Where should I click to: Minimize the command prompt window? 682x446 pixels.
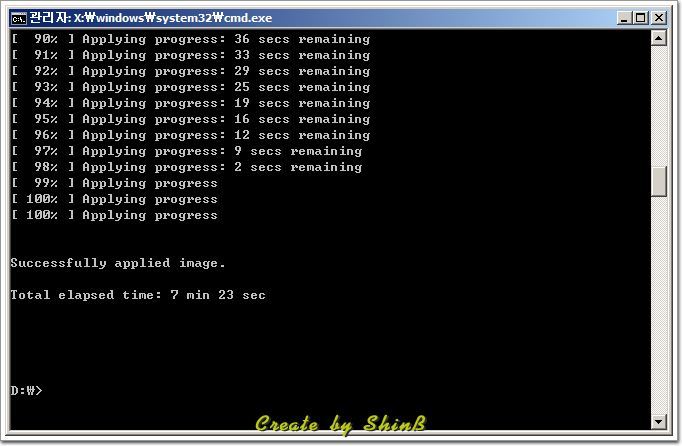(624, 18)
